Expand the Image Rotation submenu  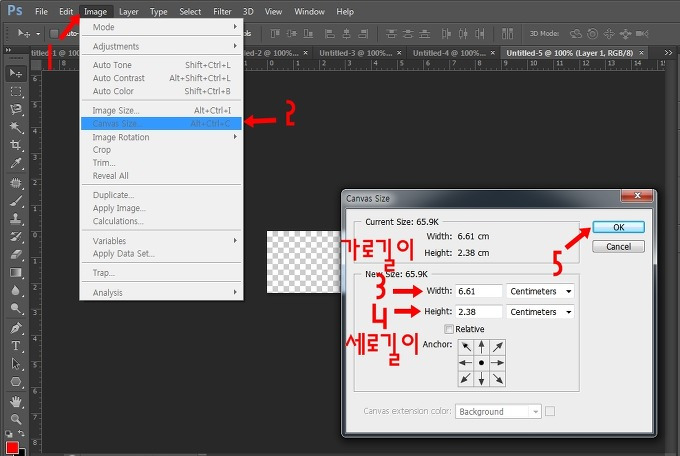[161, 137]
